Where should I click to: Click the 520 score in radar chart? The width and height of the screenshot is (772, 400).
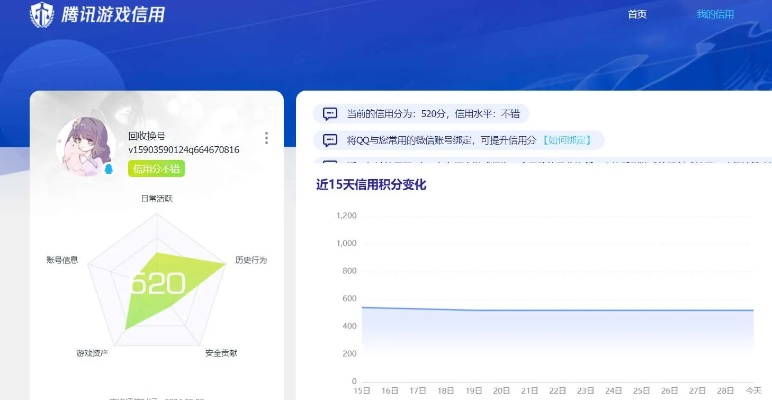(158, 283)
